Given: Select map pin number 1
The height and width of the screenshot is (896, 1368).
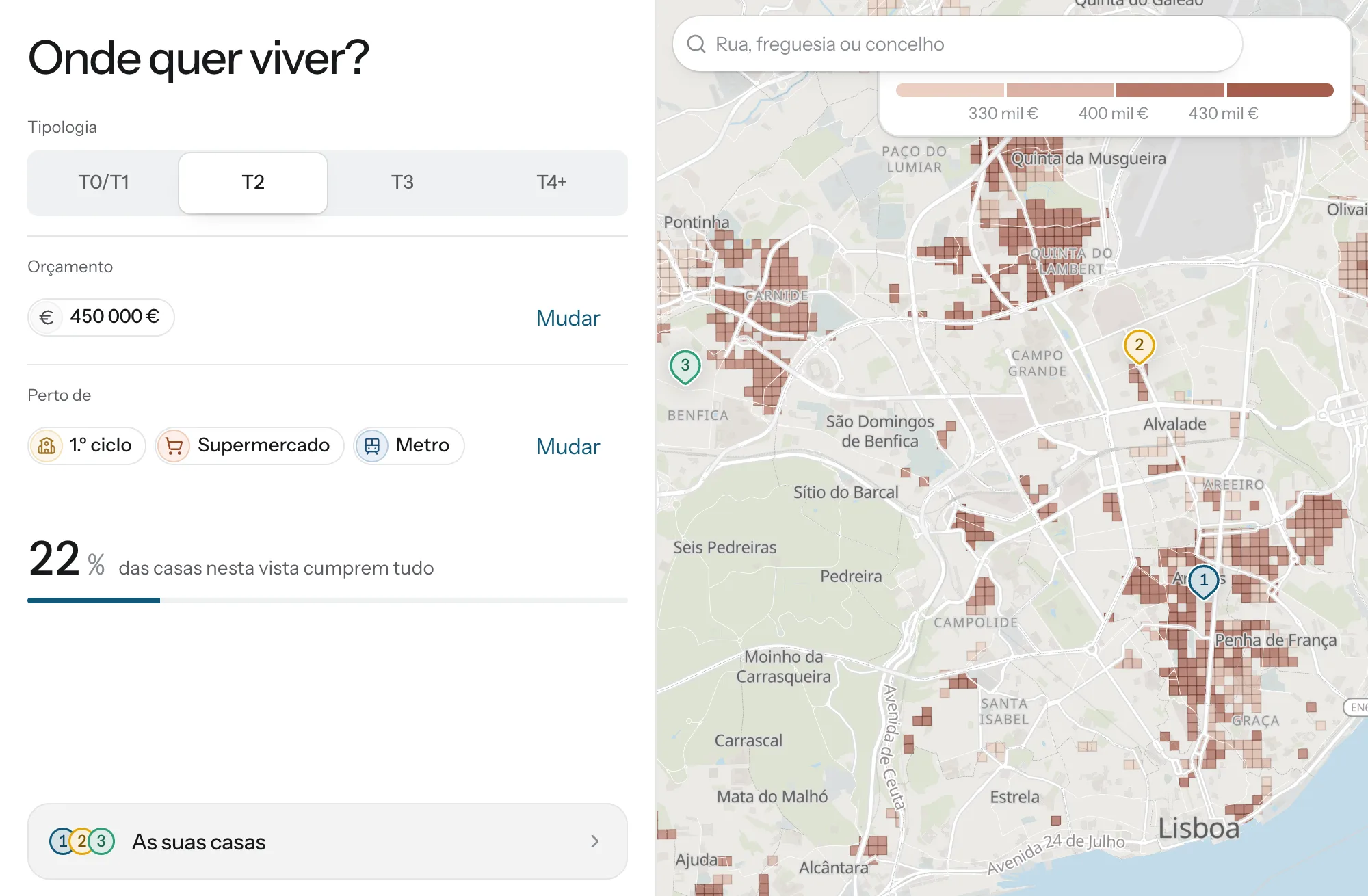Looking at the screenshot, I should tap(1204, 581).
